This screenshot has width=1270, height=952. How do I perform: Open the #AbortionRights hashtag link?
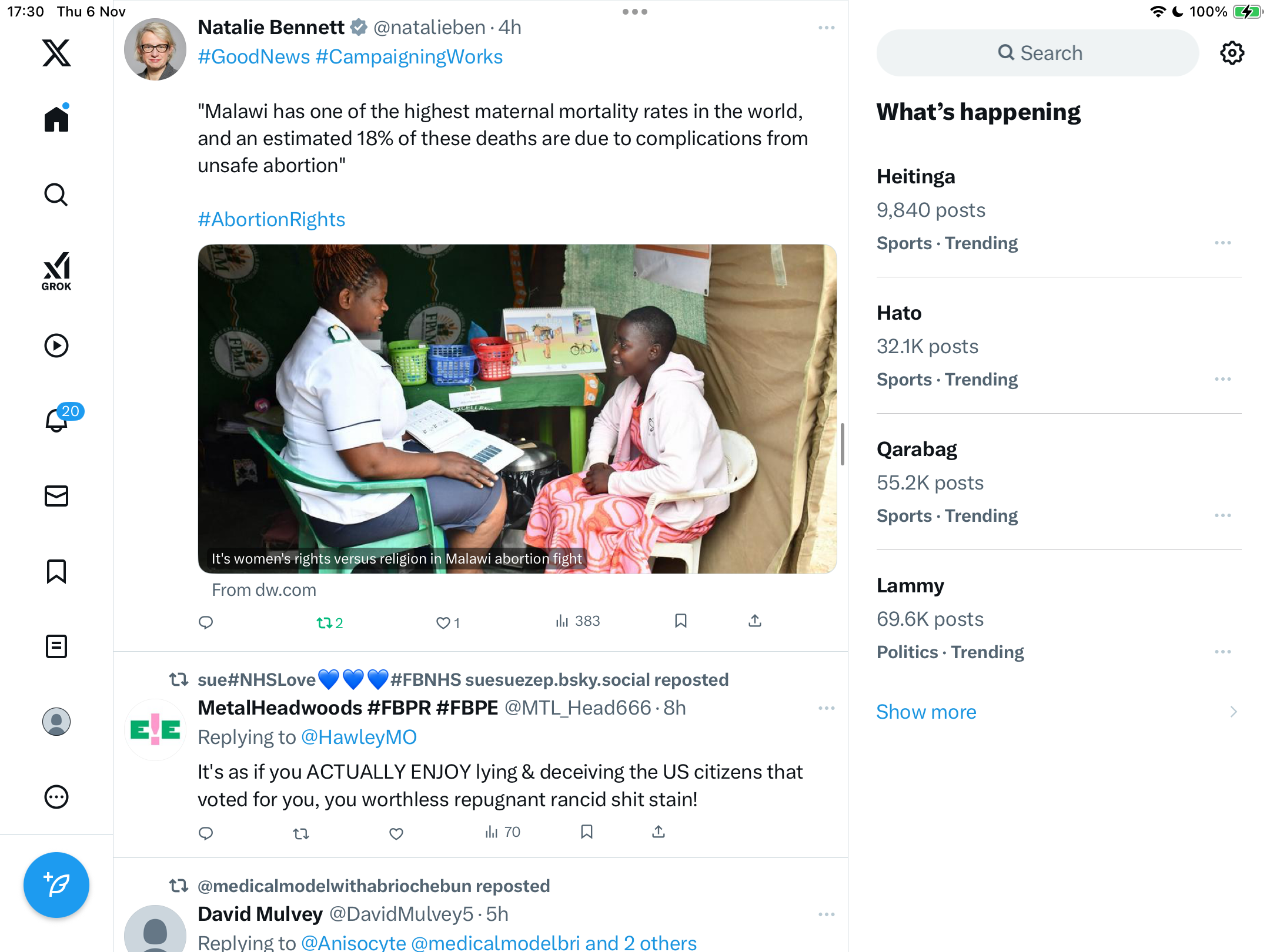271,219
